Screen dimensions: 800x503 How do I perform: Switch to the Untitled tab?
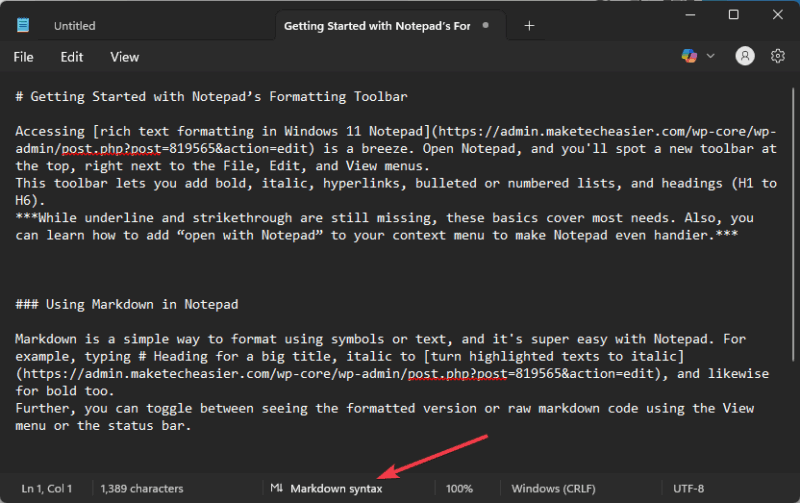pos(74,26)
